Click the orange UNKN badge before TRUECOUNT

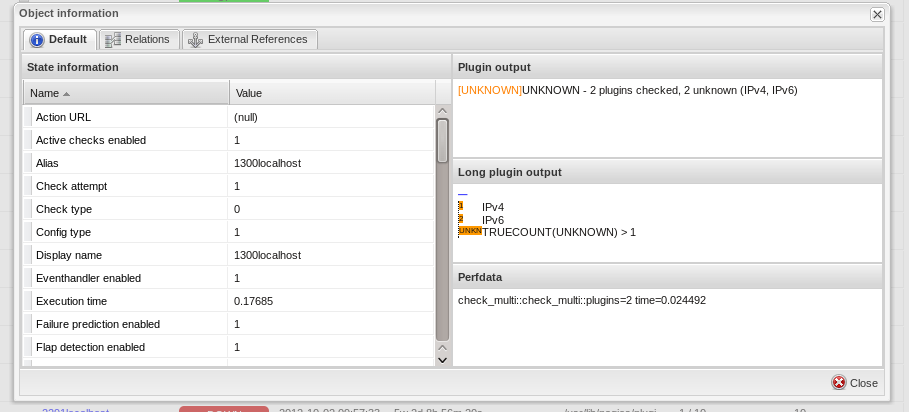click(x=469, y=231)
